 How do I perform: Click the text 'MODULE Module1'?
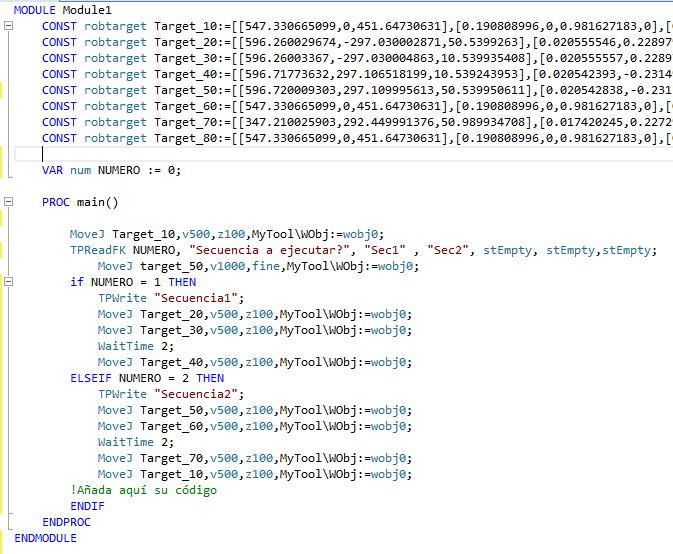(x=63, y=10)
